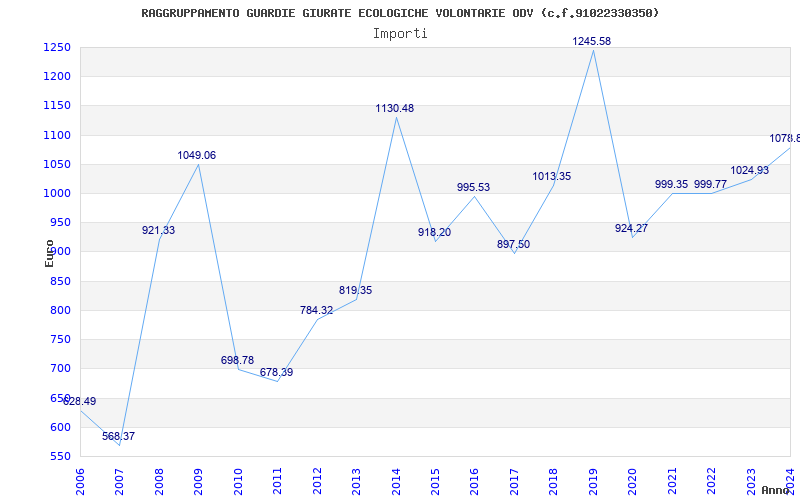Click the y-axis value 1000
Screen dimensions: 800x500
click(x=57, y=193)
